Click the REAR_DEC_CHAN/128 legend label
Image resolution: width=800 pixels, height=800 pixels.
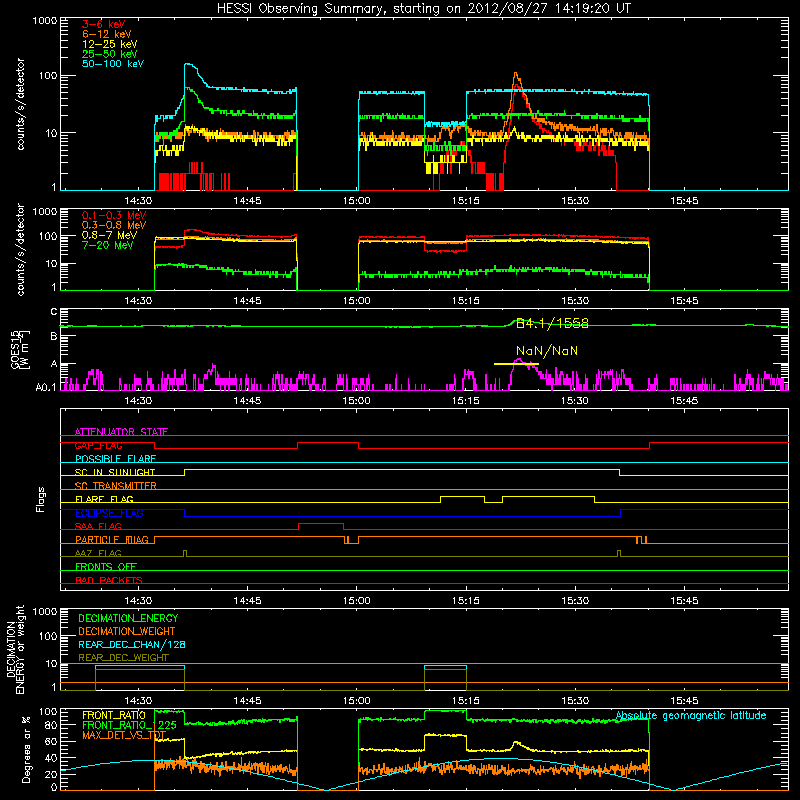[132, 644]
